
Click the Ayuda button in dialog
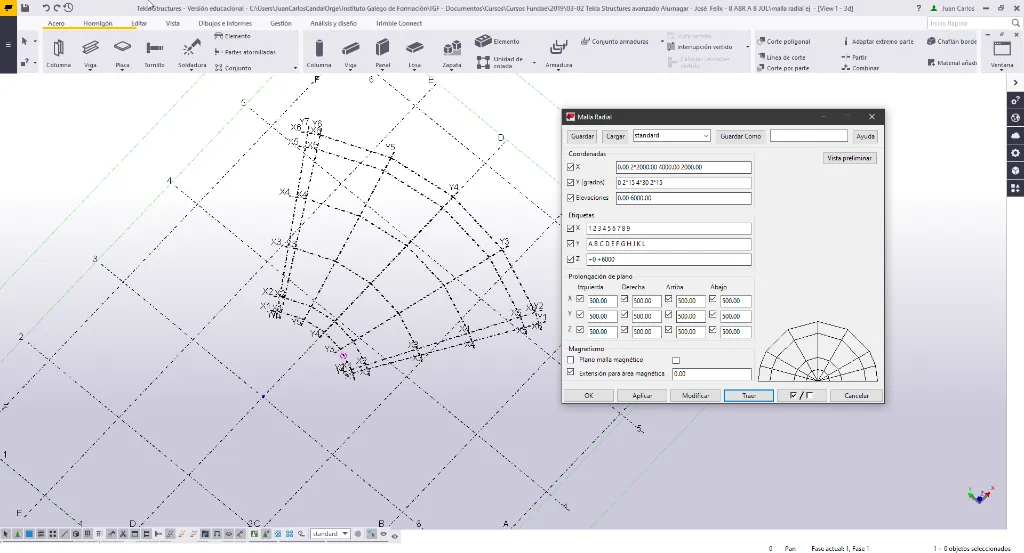click(865, 136)
